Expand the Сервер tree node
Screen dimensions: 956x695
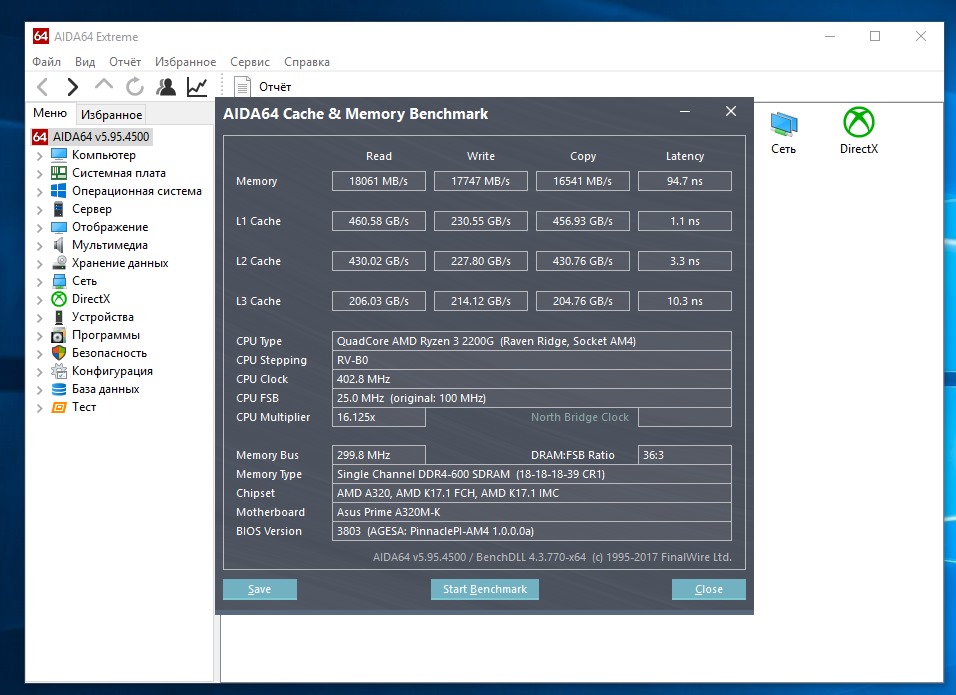(40, 210)
